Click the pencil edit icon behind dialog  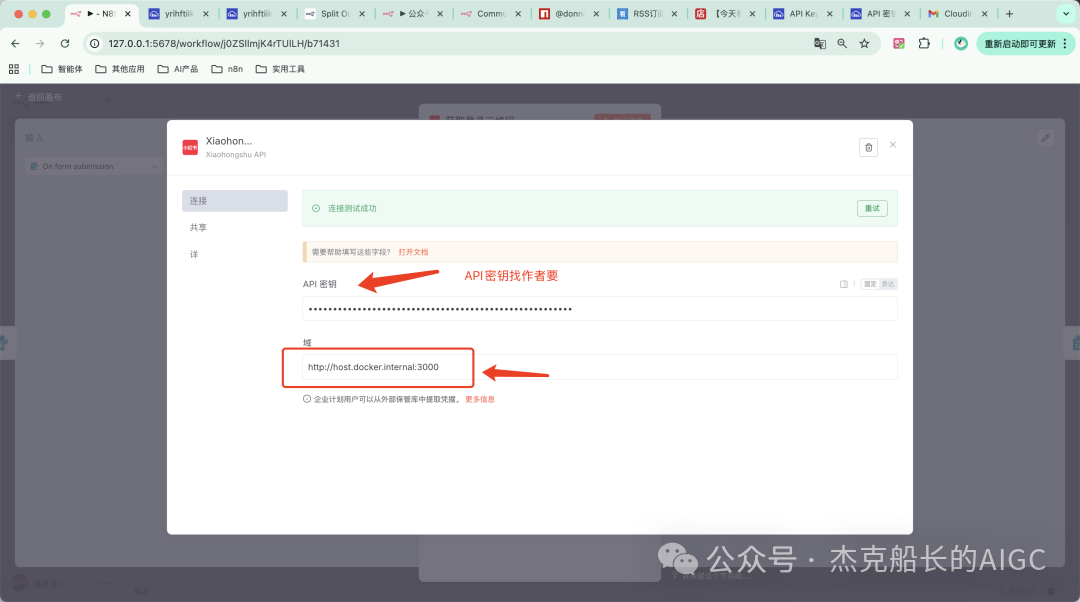tap(1046, 138)
